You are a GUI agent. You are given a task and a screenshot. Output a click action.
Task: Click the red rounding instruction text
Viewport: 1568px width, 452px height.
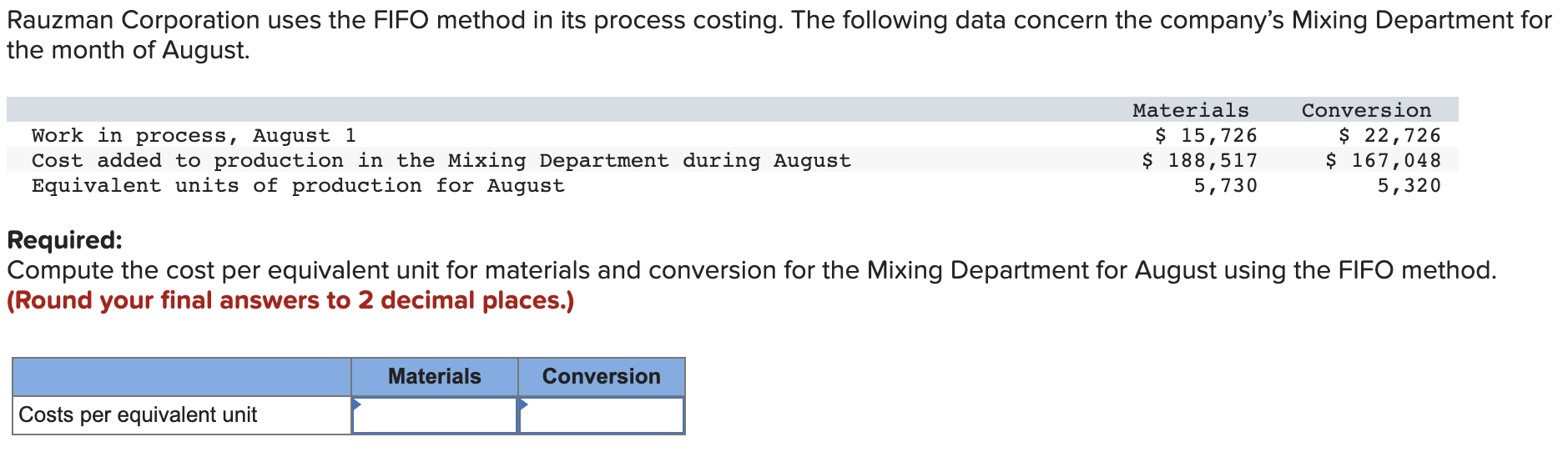[290, 300]
